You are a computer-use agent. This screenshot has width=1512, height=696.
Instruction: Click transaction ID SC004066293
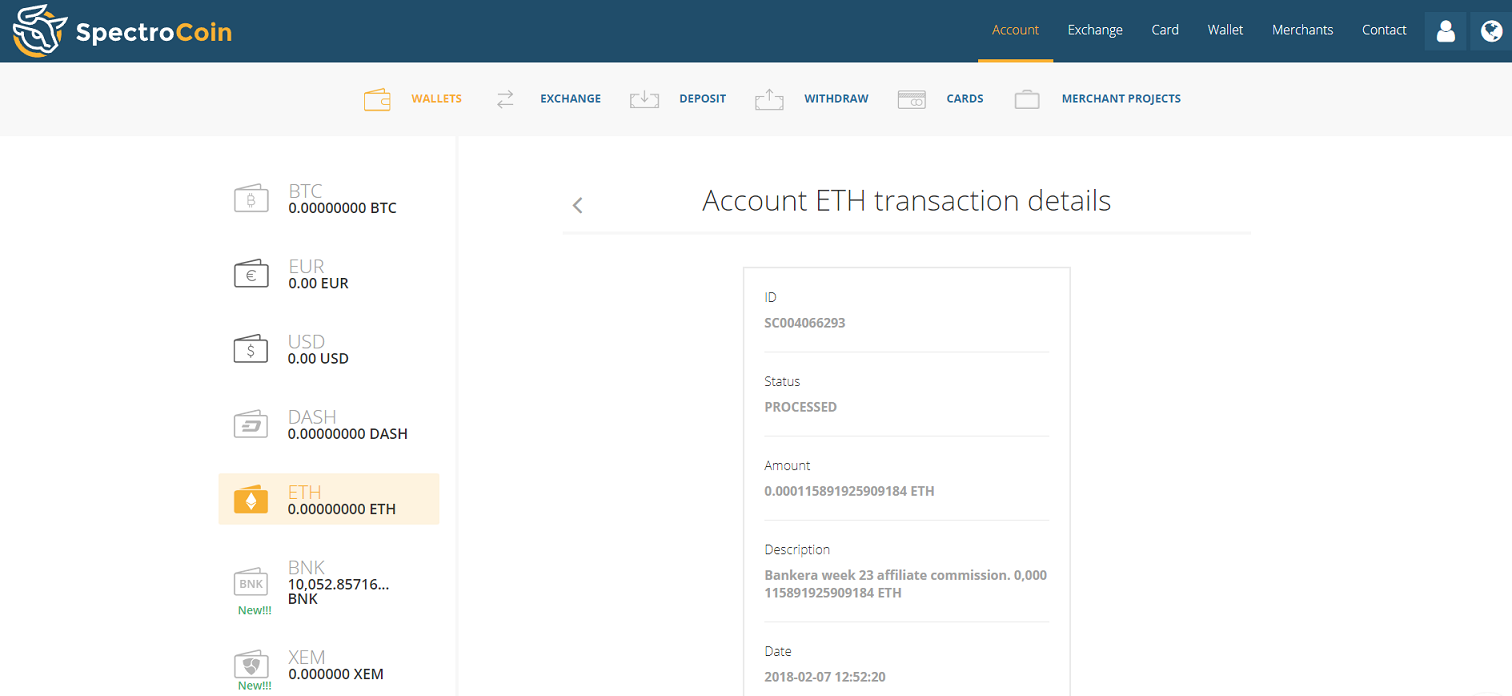(x=805, y=323)
